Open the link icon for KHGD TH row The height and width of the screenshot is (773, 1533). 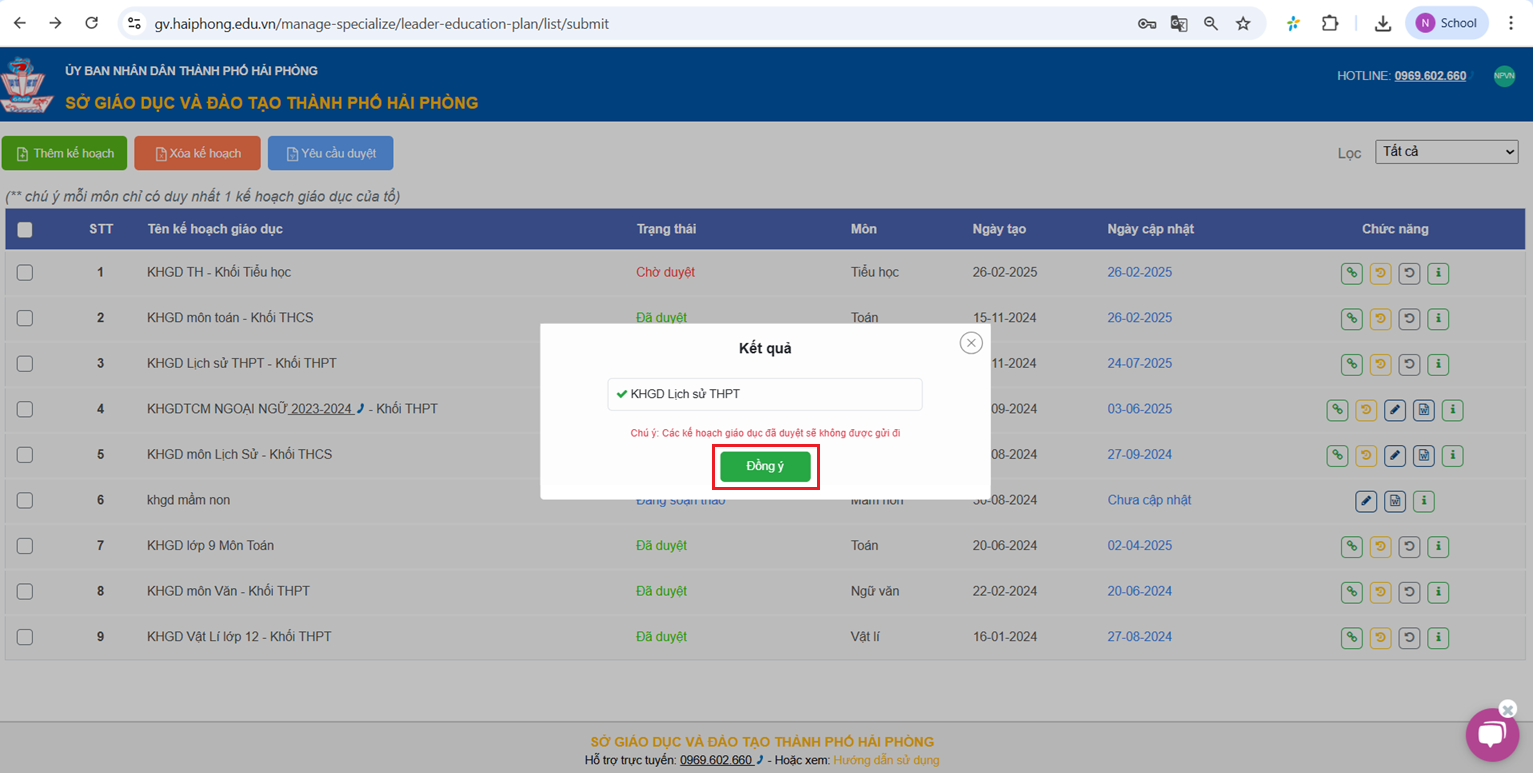1352,272
